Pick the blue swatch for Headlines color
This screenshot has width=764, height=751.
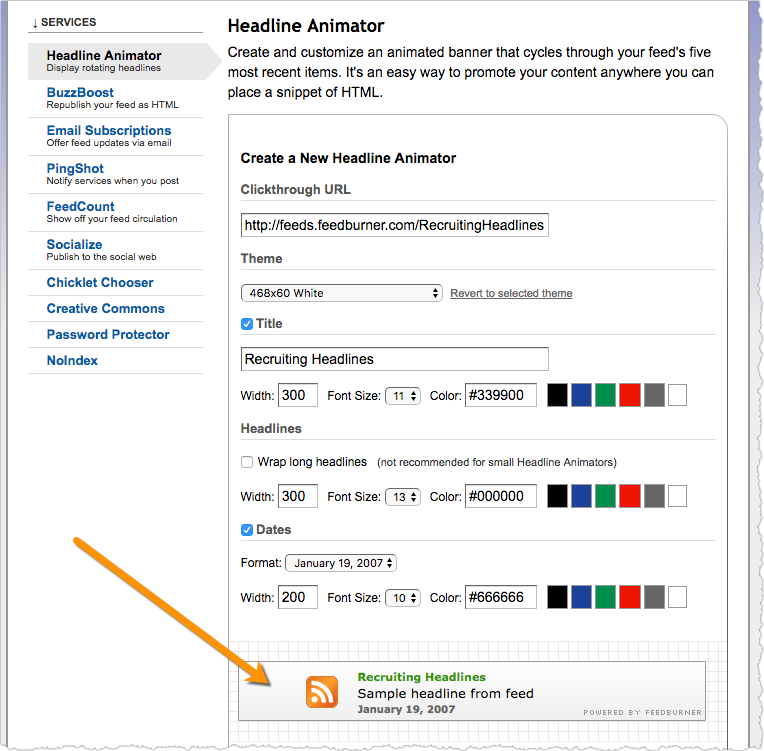(581, 496)
